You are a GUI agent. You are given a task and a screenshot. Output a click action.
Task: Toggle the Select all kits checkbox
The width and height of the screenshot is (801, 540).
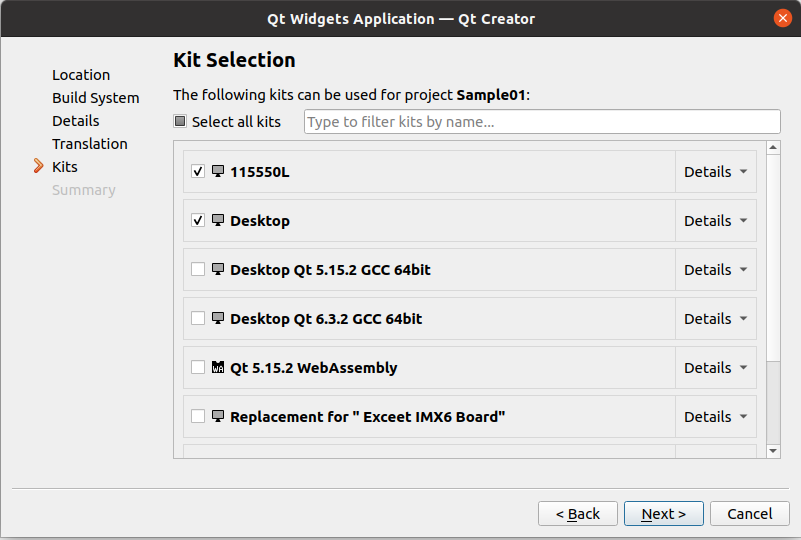click(x=180, y=122)
